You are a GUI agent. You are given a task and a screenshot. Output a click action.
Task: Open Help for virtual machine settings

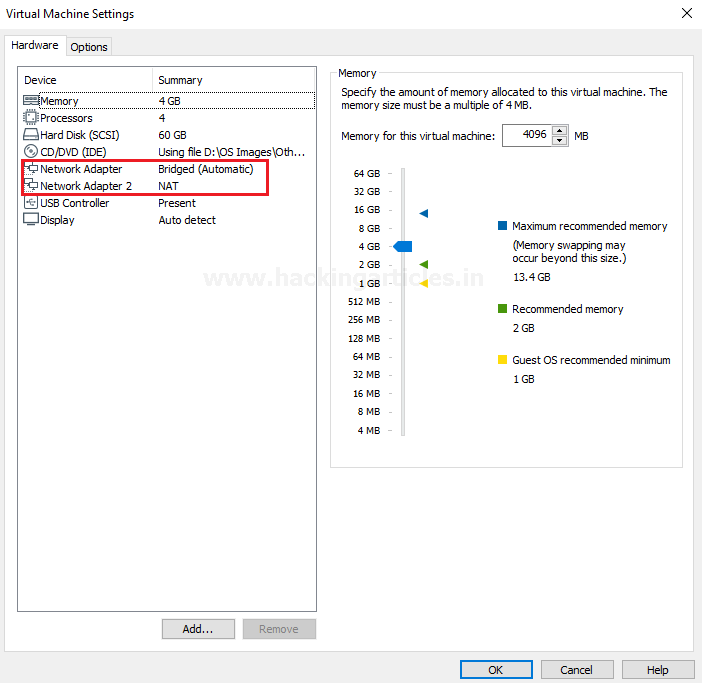click(657, 670)
